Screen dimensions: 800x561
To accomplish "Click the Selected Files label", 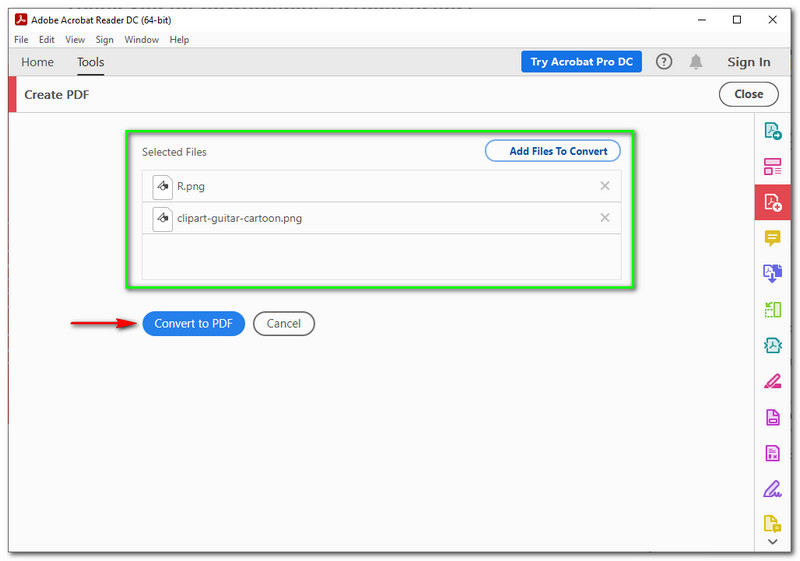I will pos(174,152).
